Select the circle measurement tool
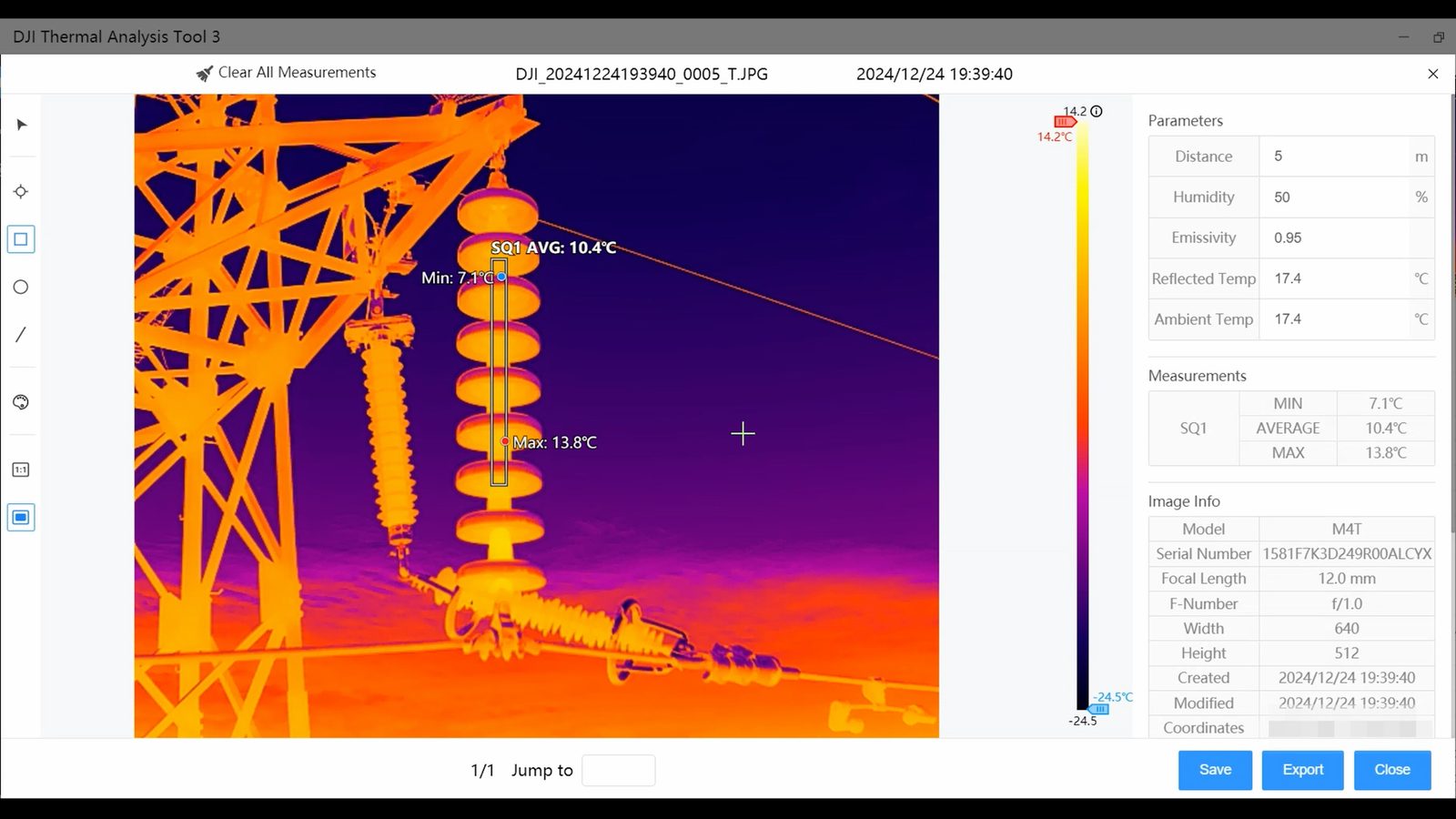The height and width of the screenshot is (819, 1456). point(21,288)
